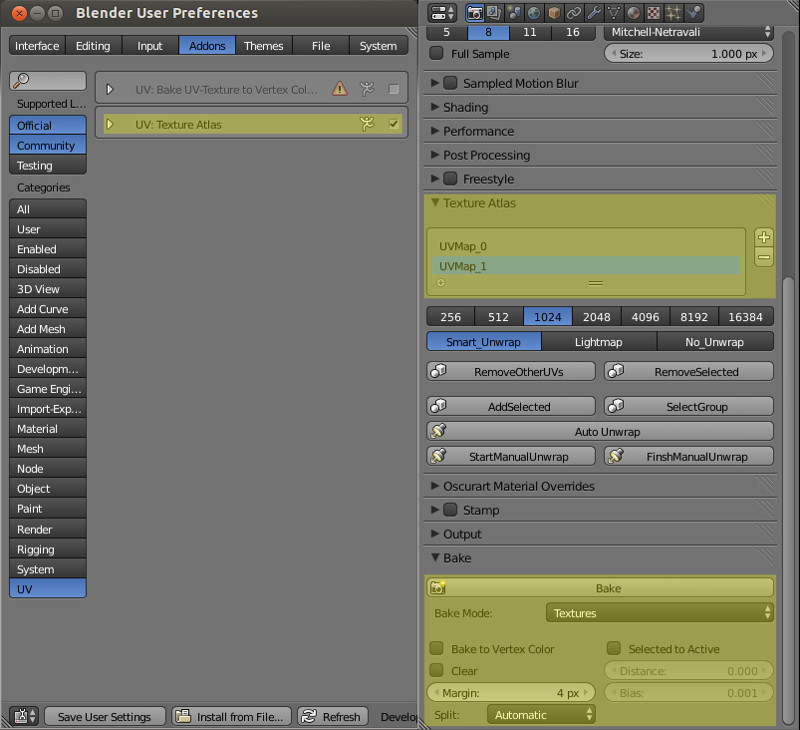
Task: Click the plus icon to add atlas group
Action: (x=764, y=237)
